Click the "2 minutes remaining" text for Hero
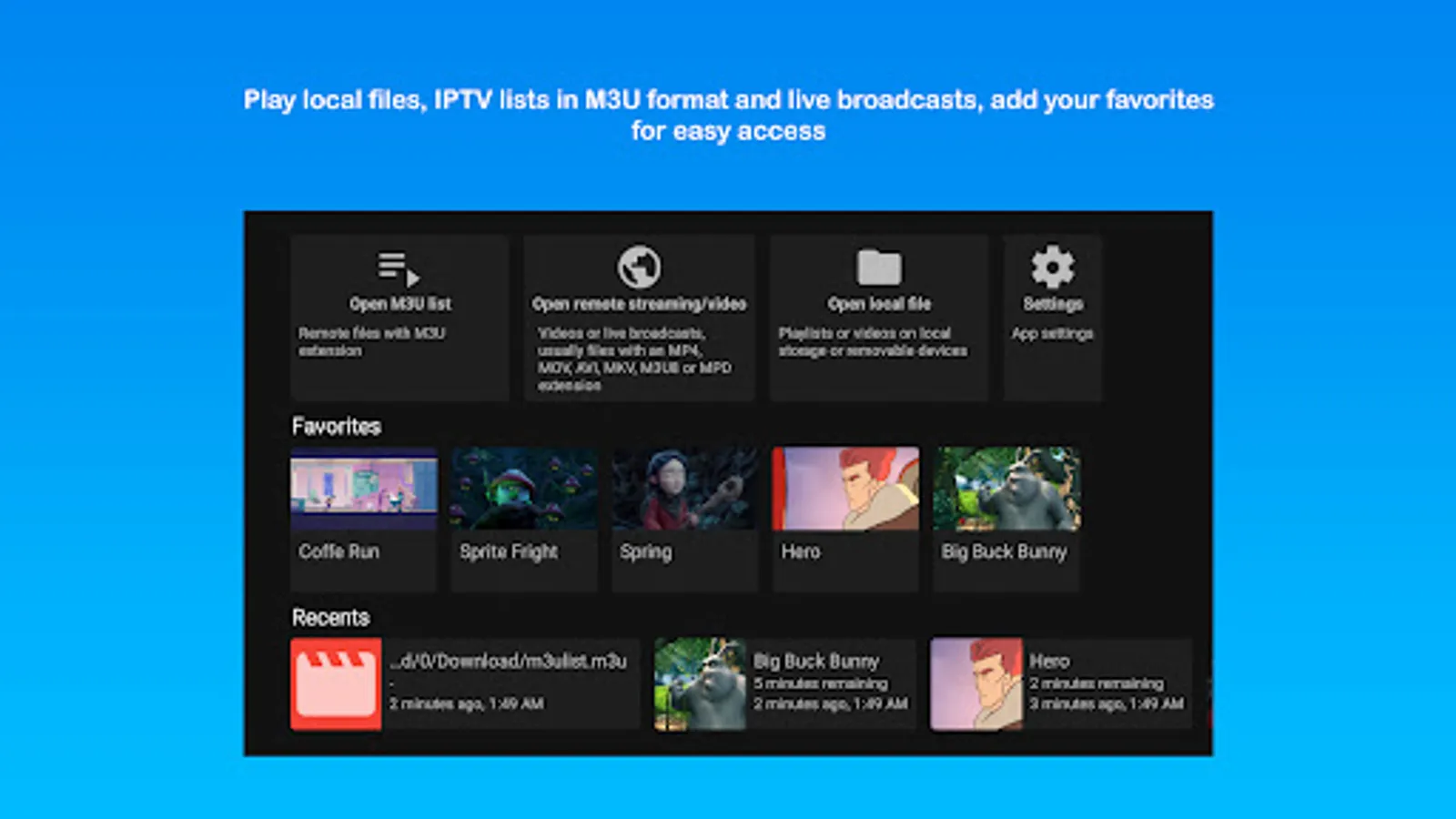 click(x=1097, y=683)
